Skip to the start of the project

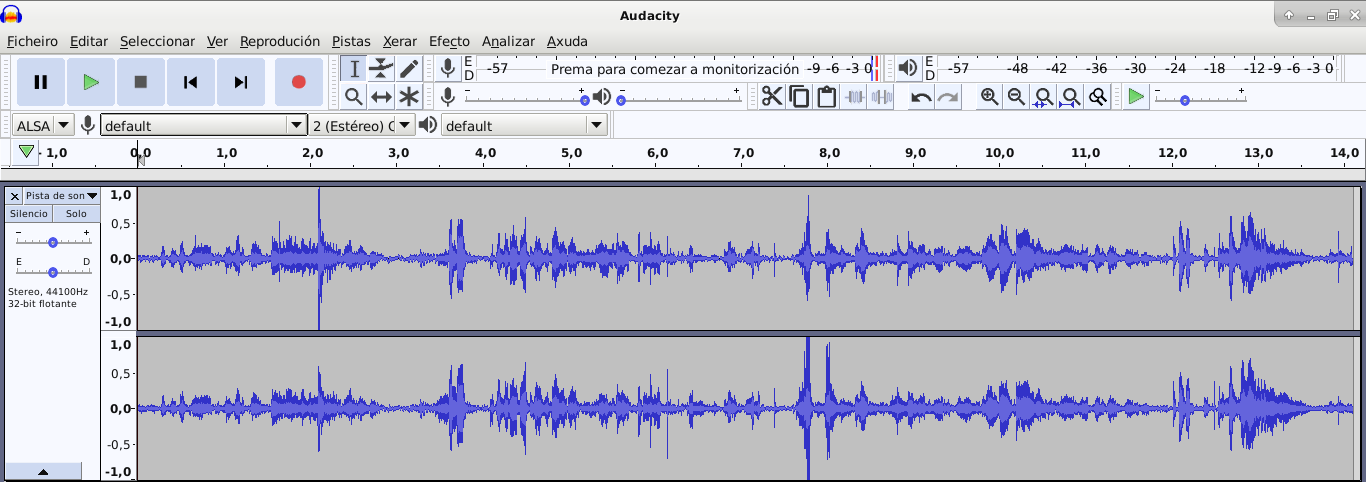pos(191,82)
